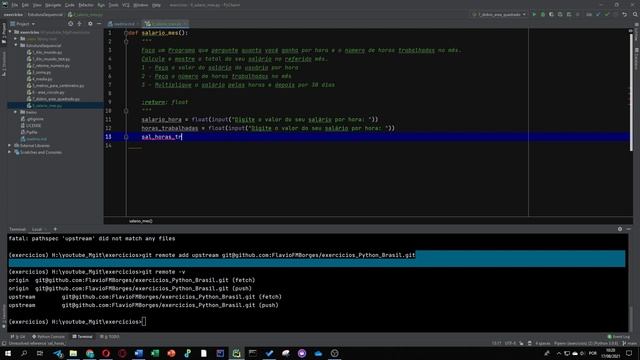Toggle docstring fold marker at line 10
The width and height of the screenshot is (640, 360).
click(x=126, y=111)
